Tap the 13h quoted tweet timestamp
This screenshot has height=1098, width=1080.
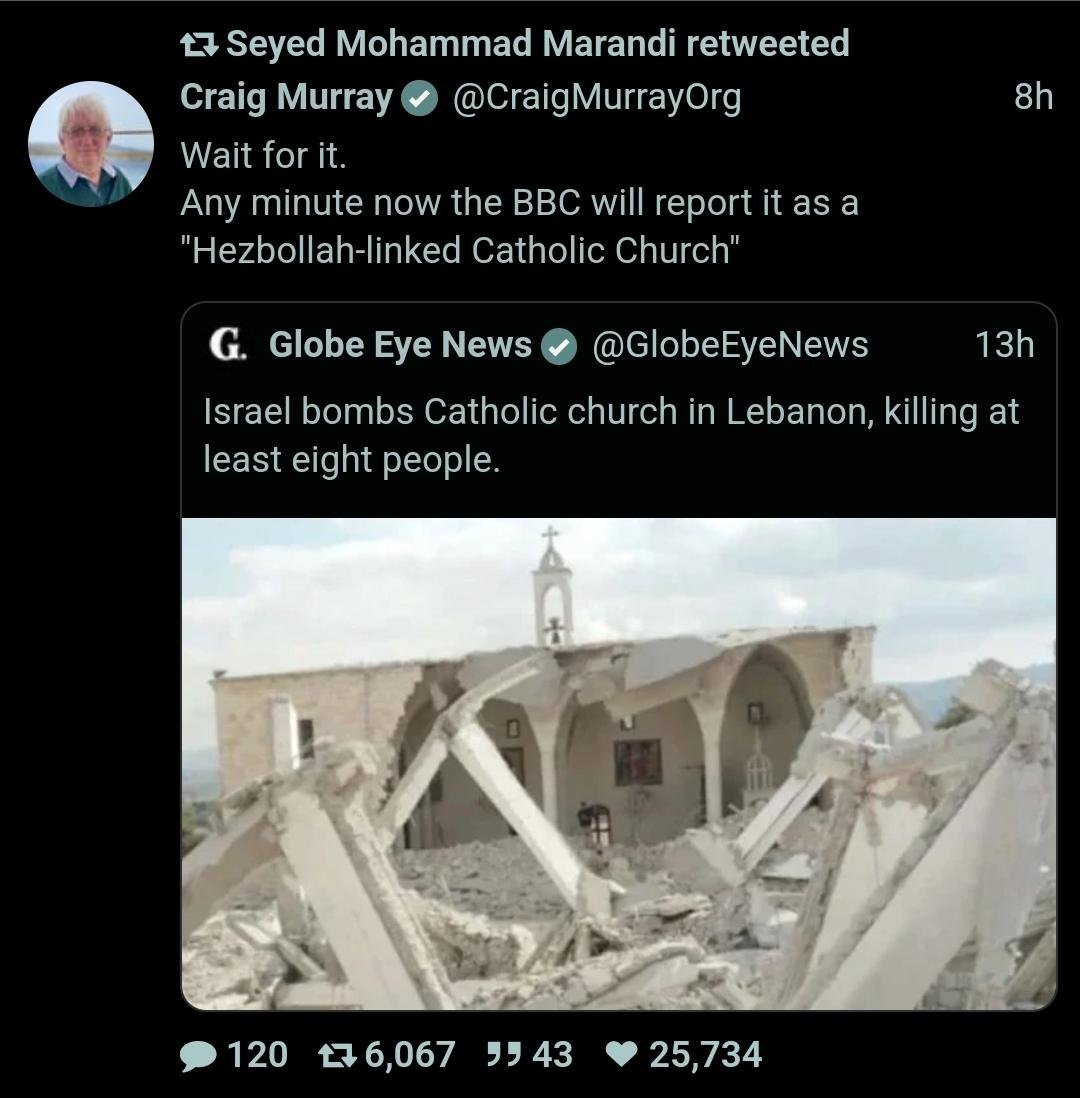pyautogui.click(x=1003, y=344)
